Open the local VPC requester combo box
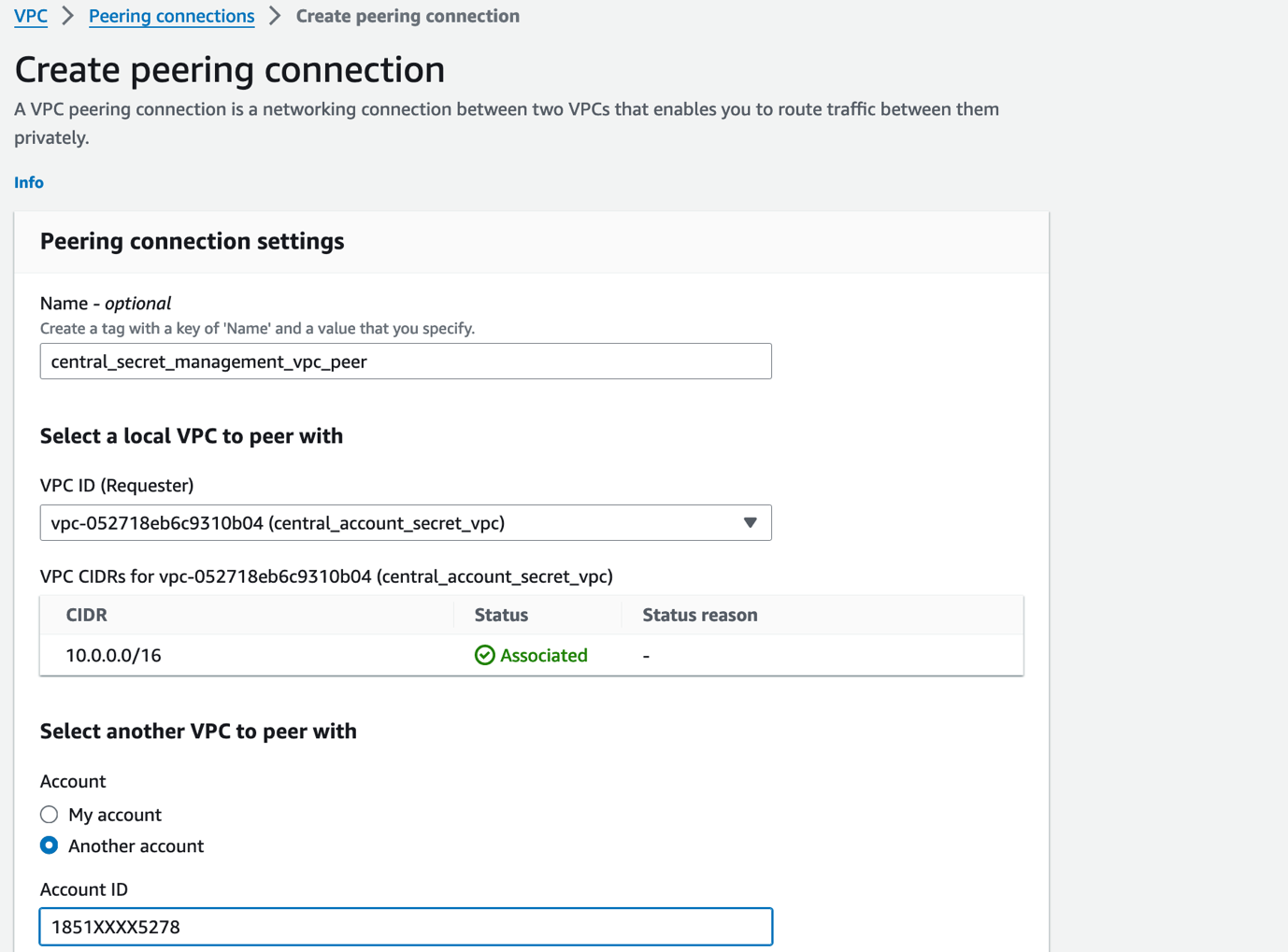 tap(406, 523)
